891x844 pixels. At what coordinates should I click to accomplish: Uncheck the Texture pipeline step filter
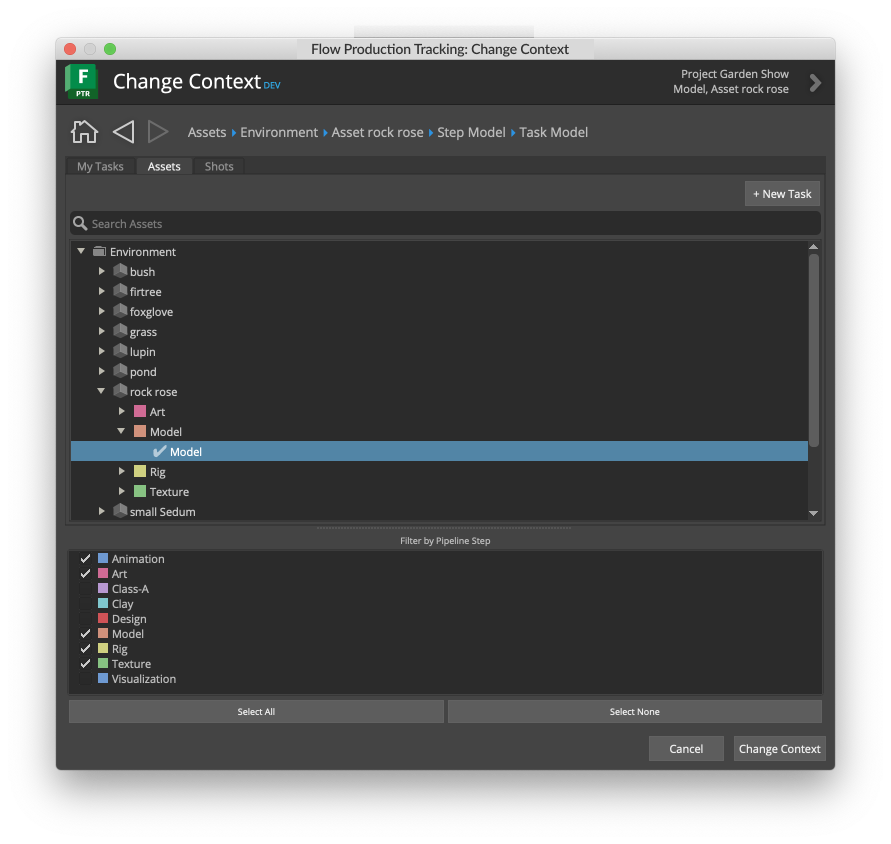click(x=85, y=664)
